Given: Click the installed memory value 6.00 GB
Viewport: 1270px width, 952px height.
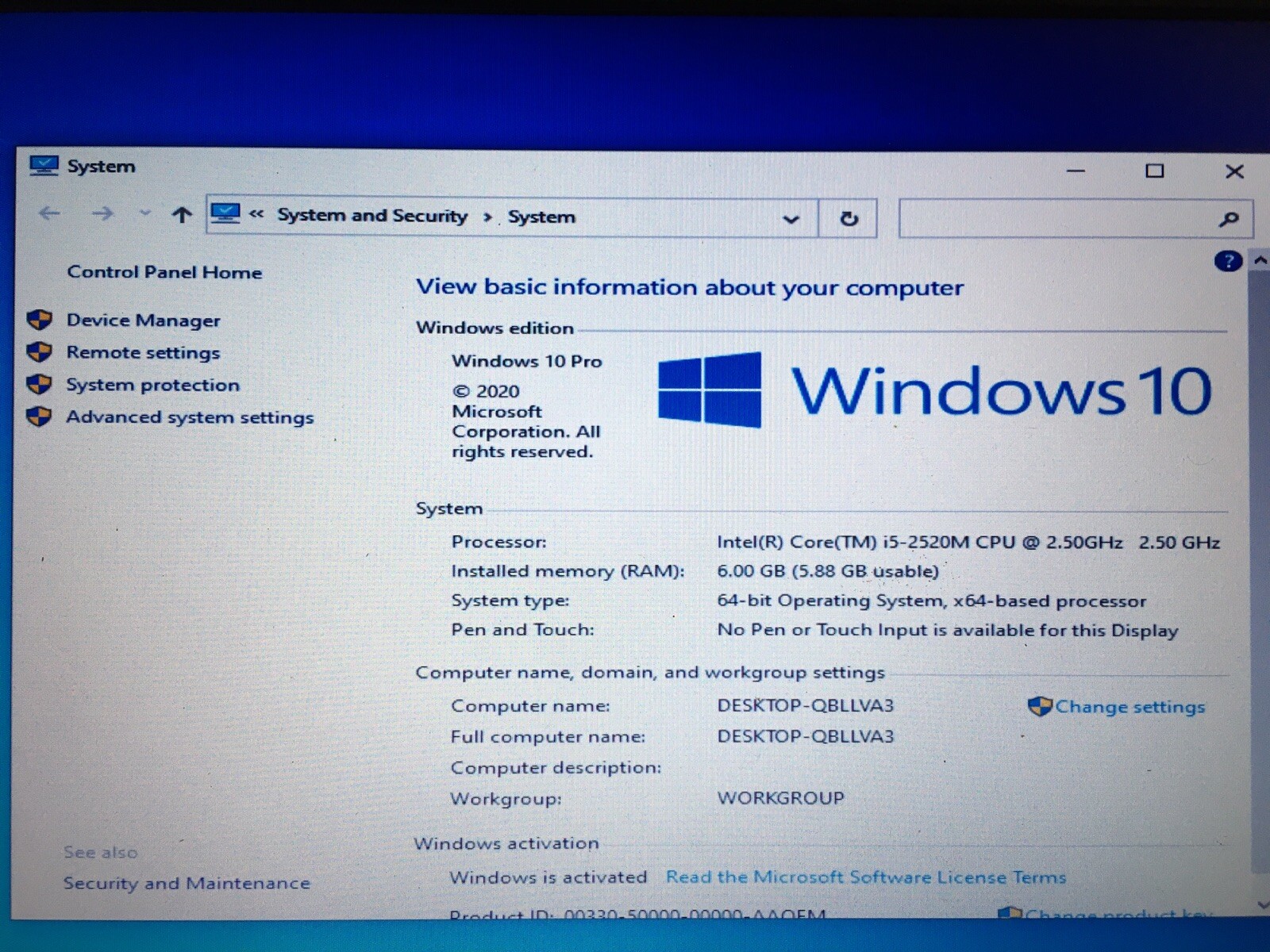Looking at the screenshot, I should pos(828,571).
